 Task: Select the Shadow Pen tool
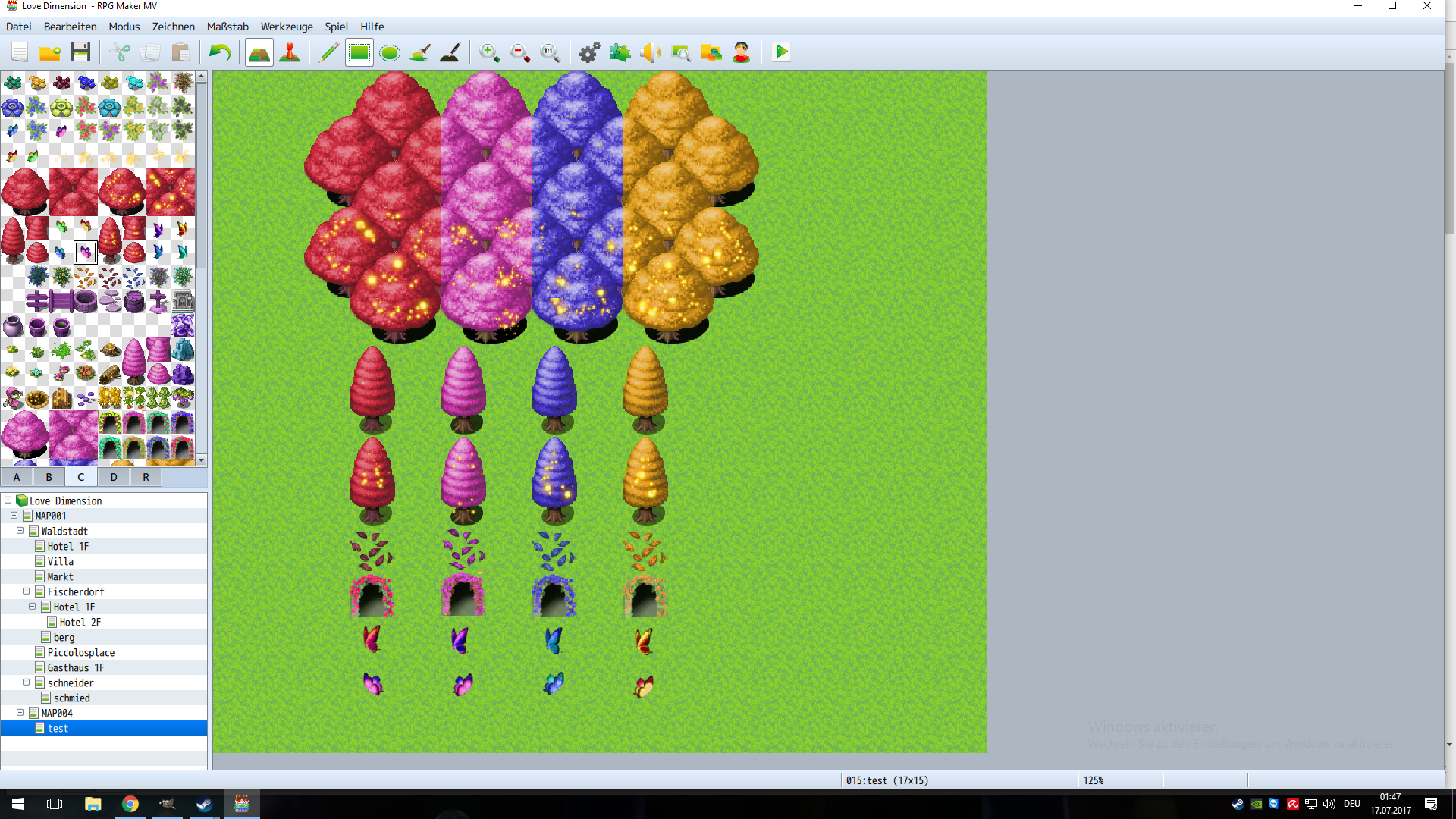coord(450,53)
